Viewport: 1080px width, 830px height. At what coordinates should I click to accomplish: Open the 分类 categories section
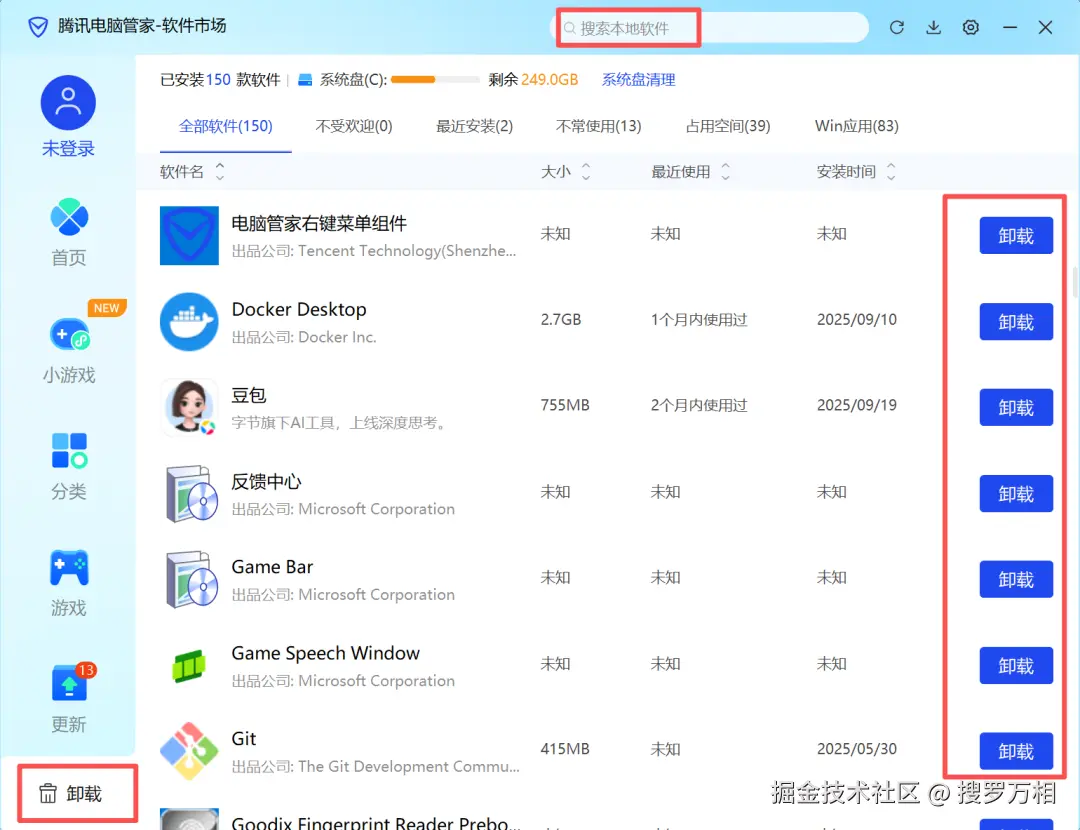pyautogui.click(x=69, y=466)
